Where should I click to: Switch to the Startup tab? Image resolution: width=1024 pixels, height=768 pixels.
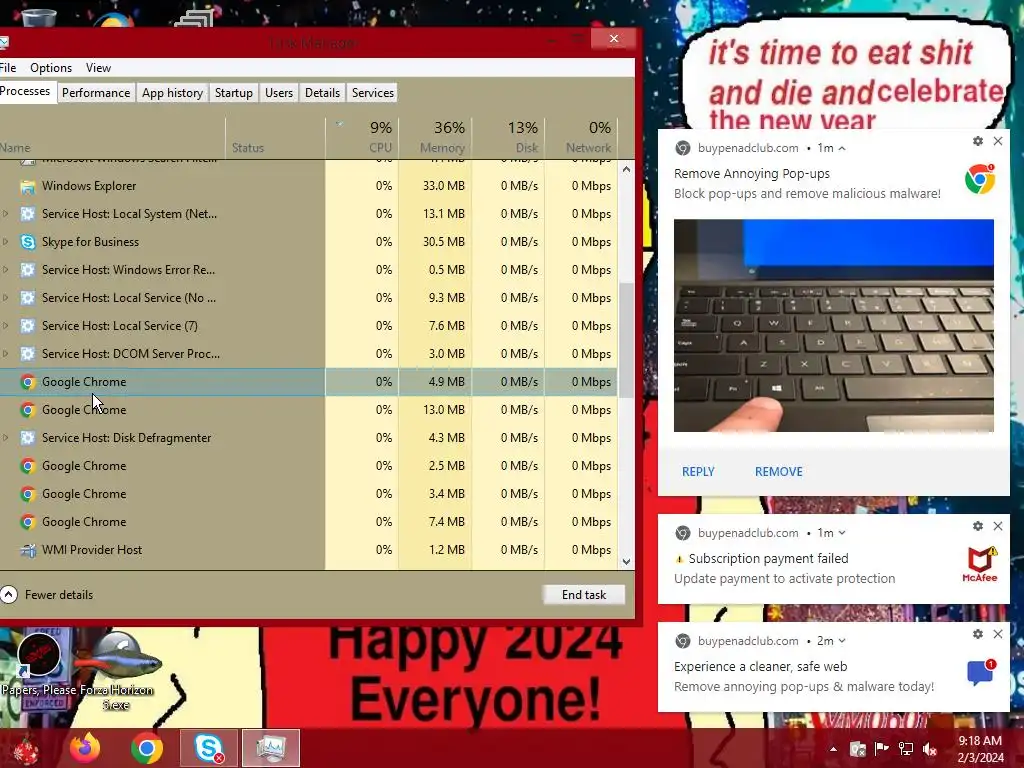pyautogui.click(x=234, y=93)
